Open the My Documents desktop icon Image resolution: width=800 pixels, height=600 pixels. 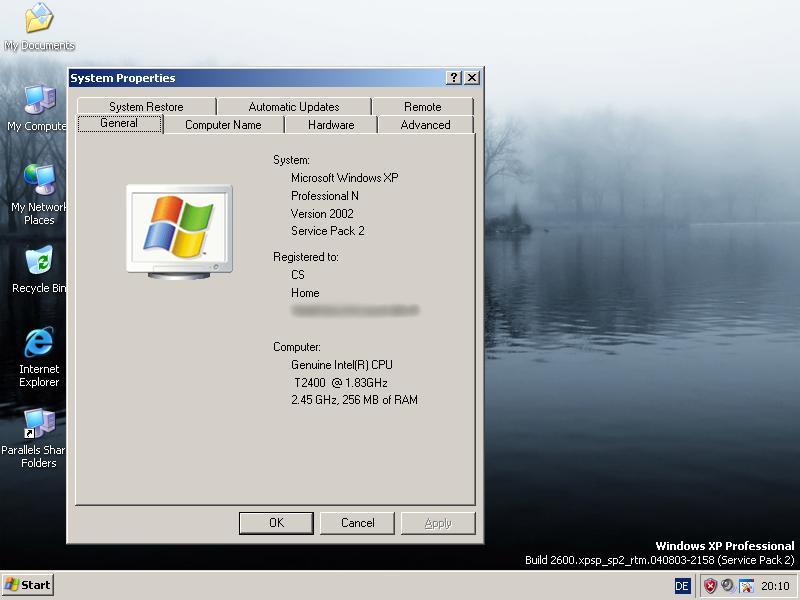(39, 20)
